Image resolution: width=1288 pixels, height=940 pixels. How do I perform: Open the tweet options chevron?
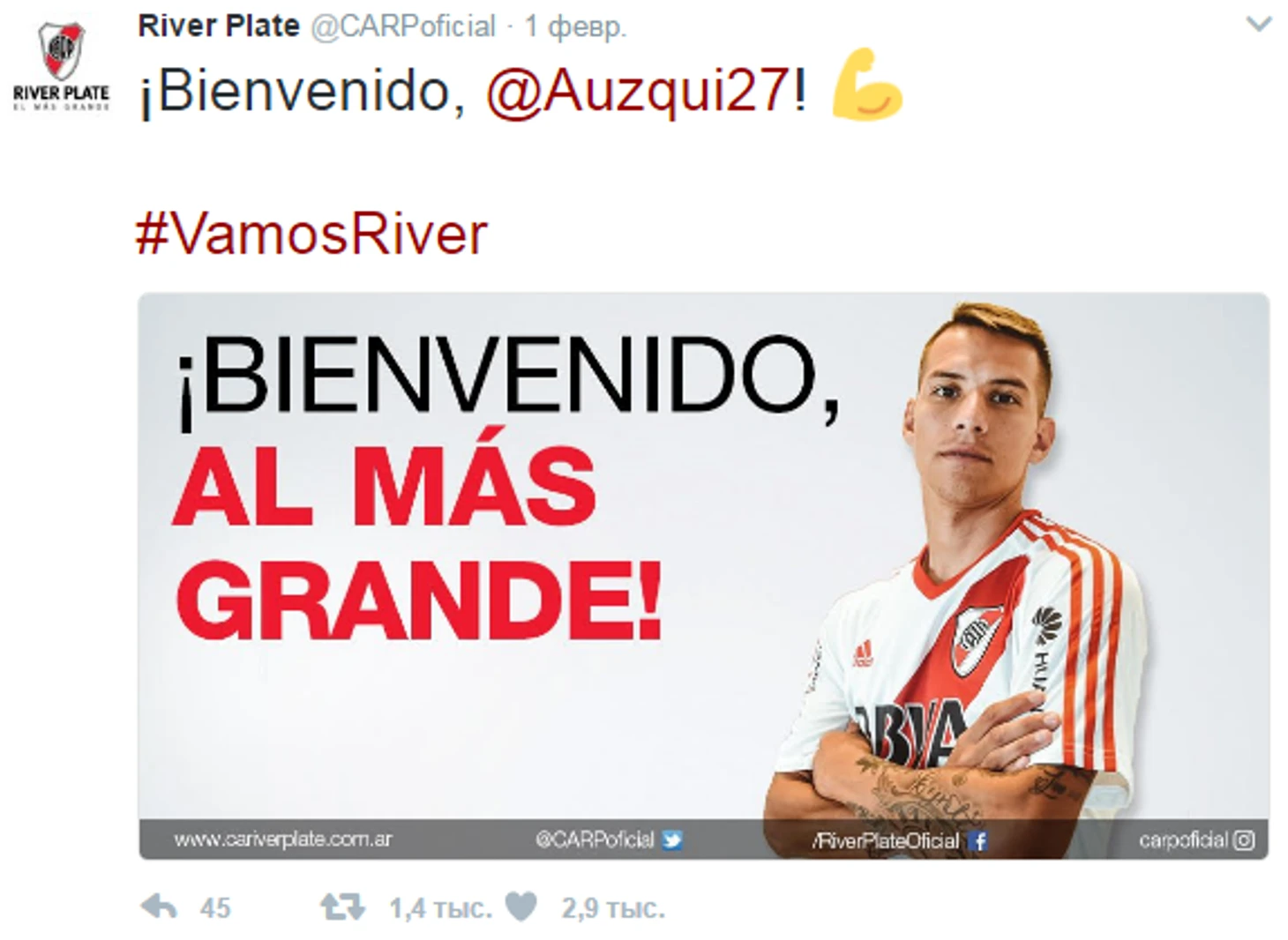click(1258, 24)
